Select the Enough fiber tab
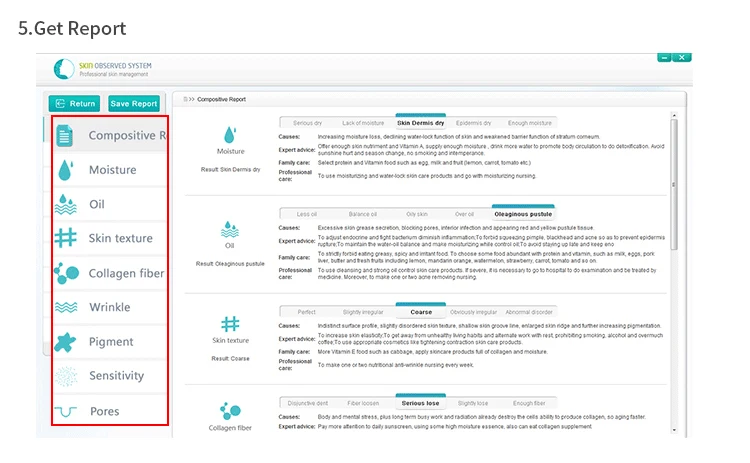The height and width of the screenshot is (463, 750). 529,403
